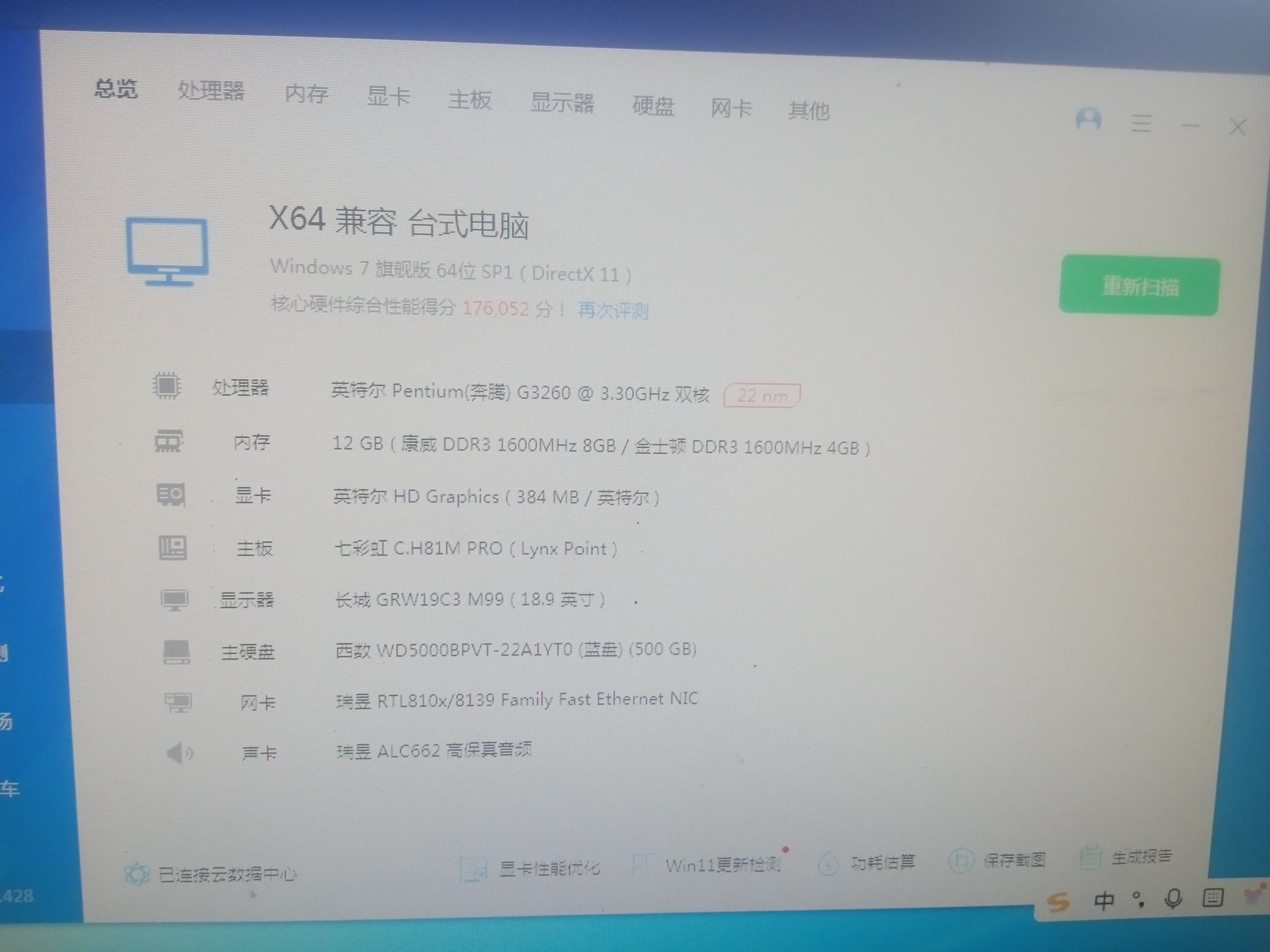Click the sound card speaker icon
This screenshot has width=1270, height=952.
(x=180, y=754)
